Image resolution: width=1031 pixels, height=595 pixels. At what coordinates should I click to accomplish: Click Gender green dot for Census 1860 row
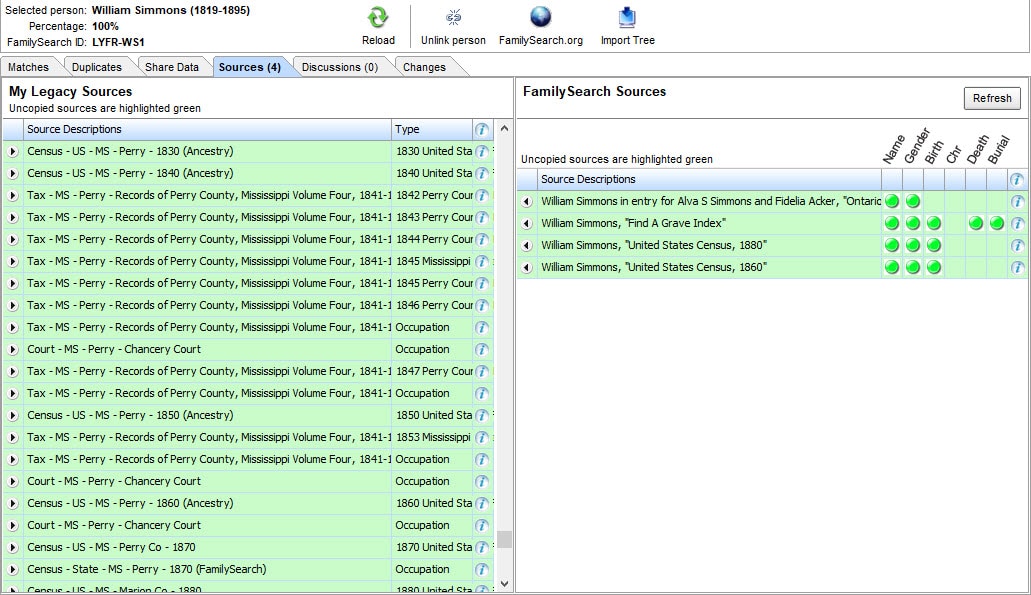pos(913,268)
